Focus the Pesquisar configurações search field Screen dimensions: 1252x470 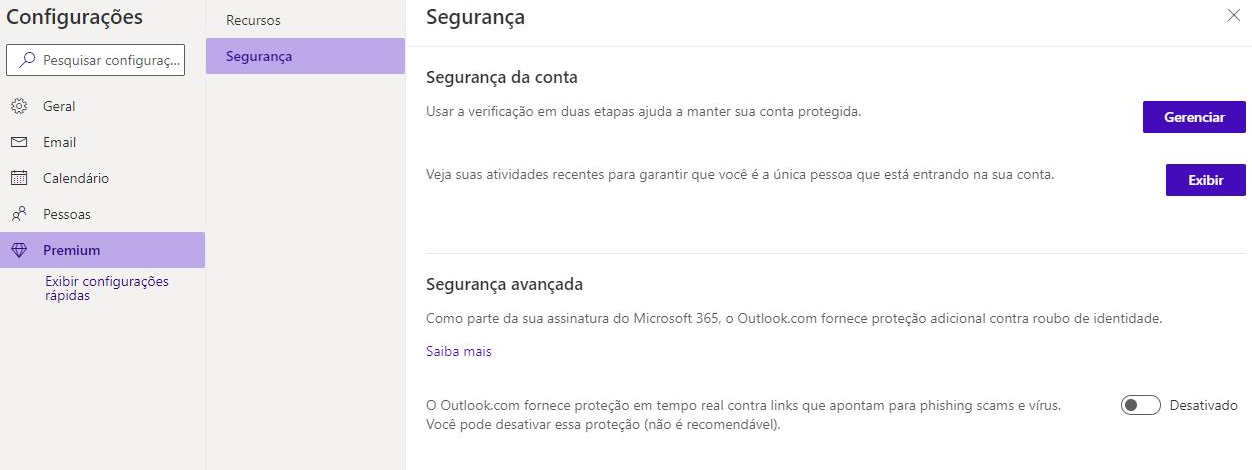[x=96, y=60]
